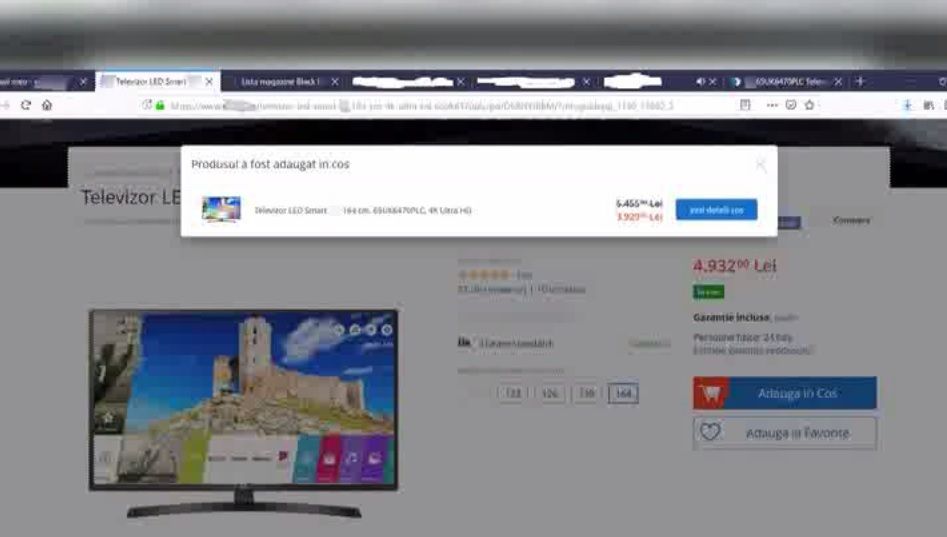Click the Adauga la Favorite button
The height and width of the screenshot is (537, 947).
click(x=785, y=432)
